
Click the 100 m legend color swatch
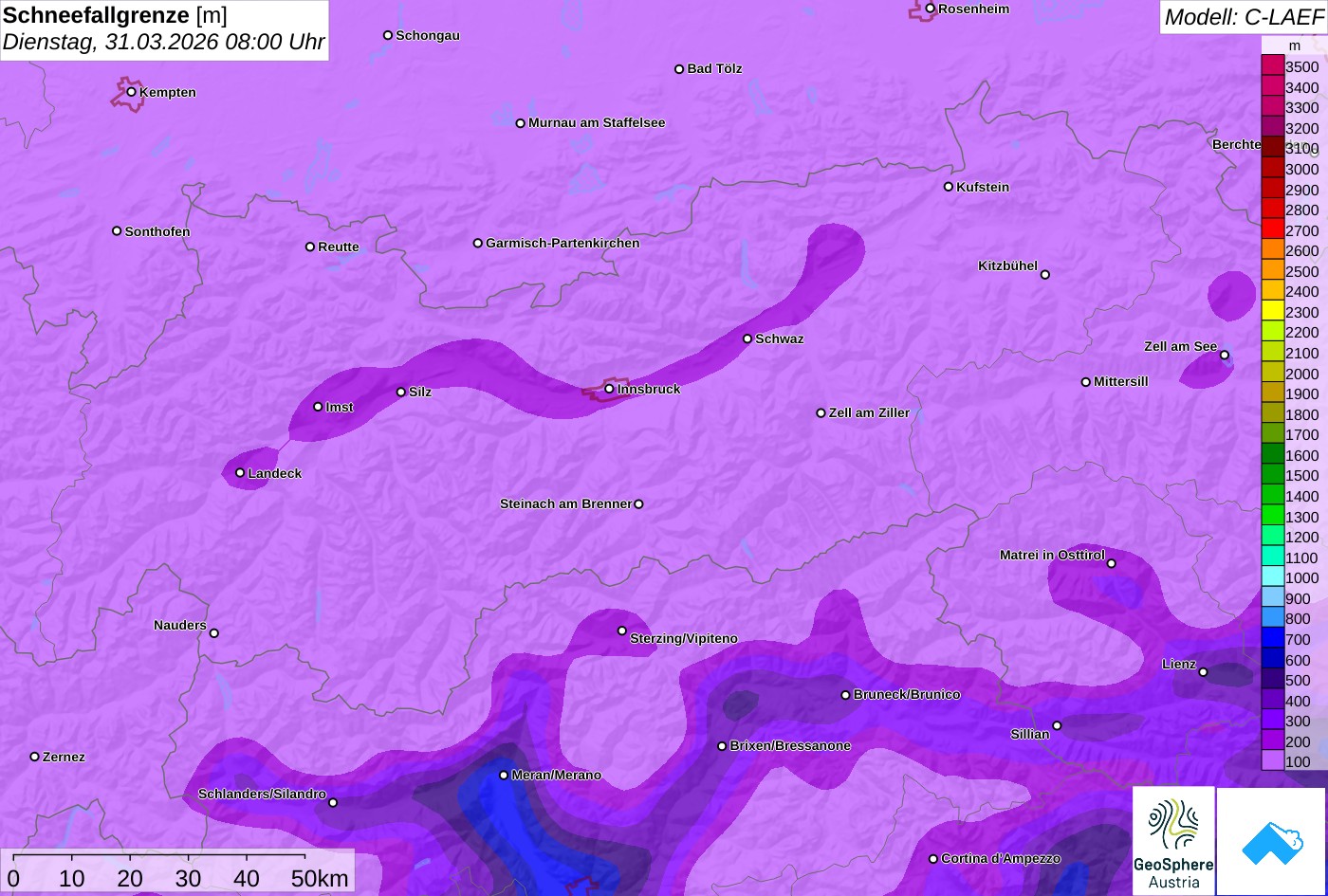(x=1272, y=761)
